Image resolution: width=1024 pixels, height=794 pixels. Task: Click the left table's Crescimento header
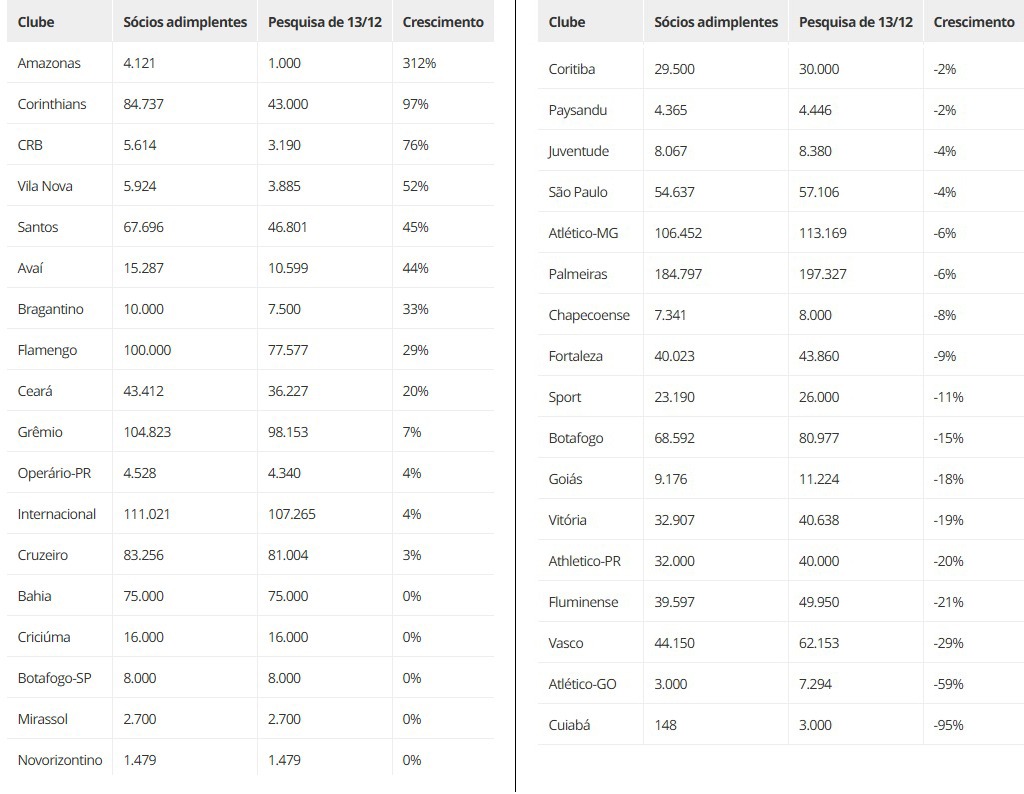point(443,22)
